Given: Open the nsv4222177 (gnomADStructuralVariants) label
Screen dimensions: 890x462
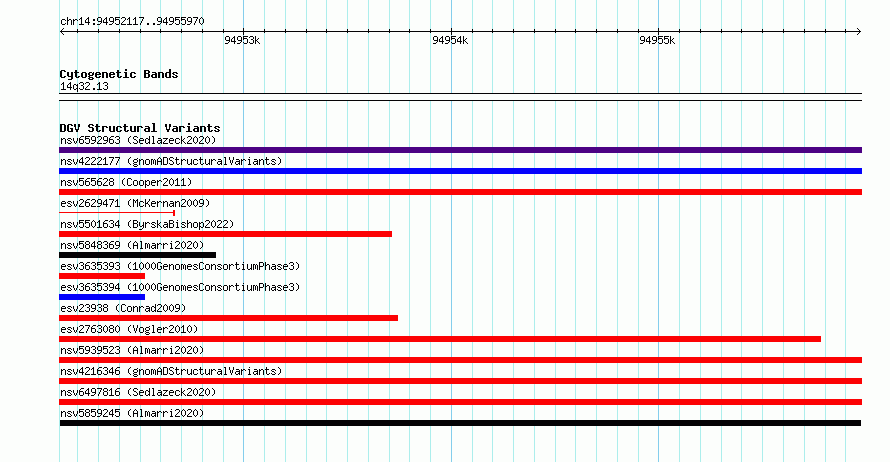Looking at the screenshot, I should click(x=171, y=161).
